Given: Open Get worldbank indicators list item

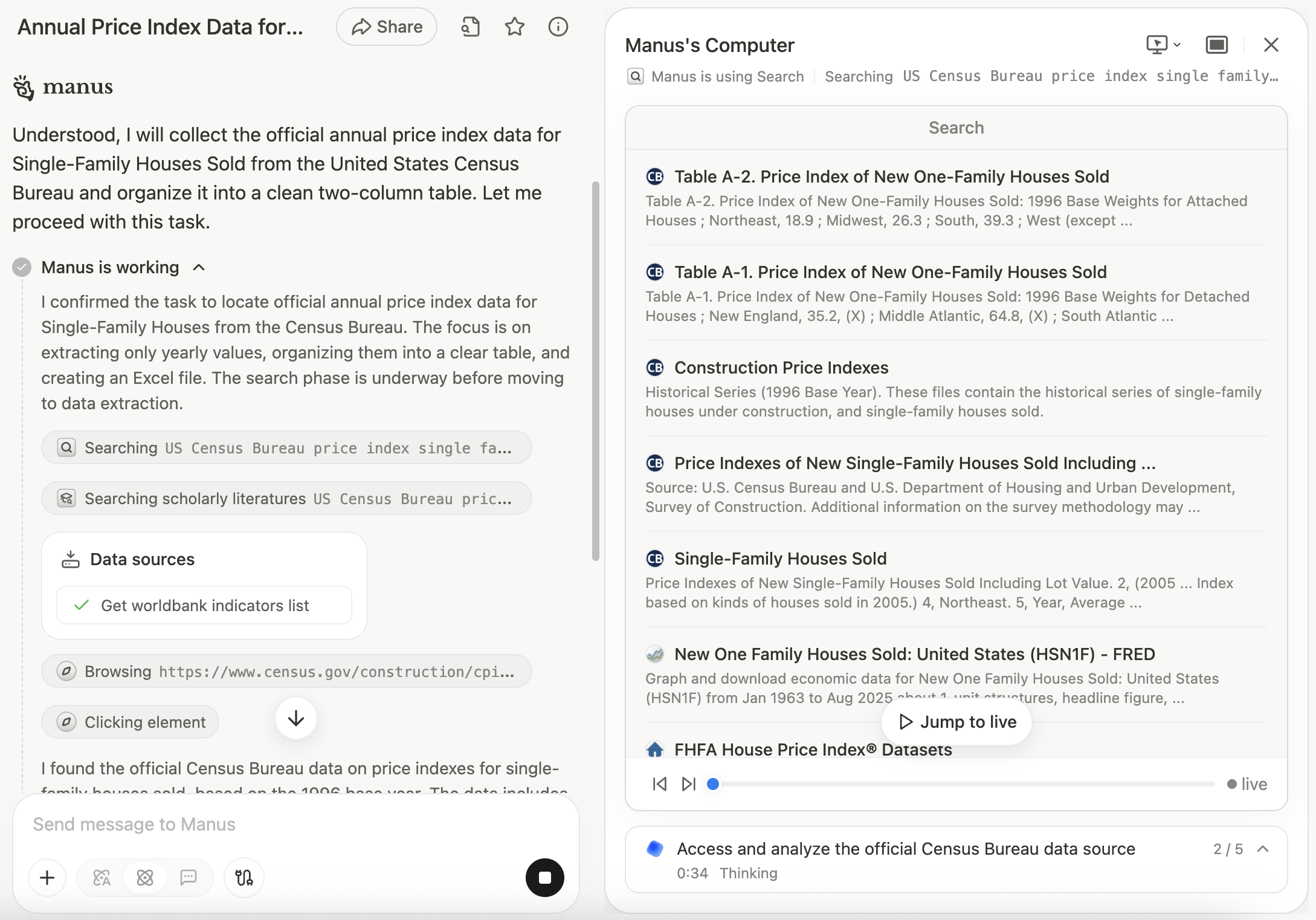Looking at the screenshot, I should tap(204, 605).
